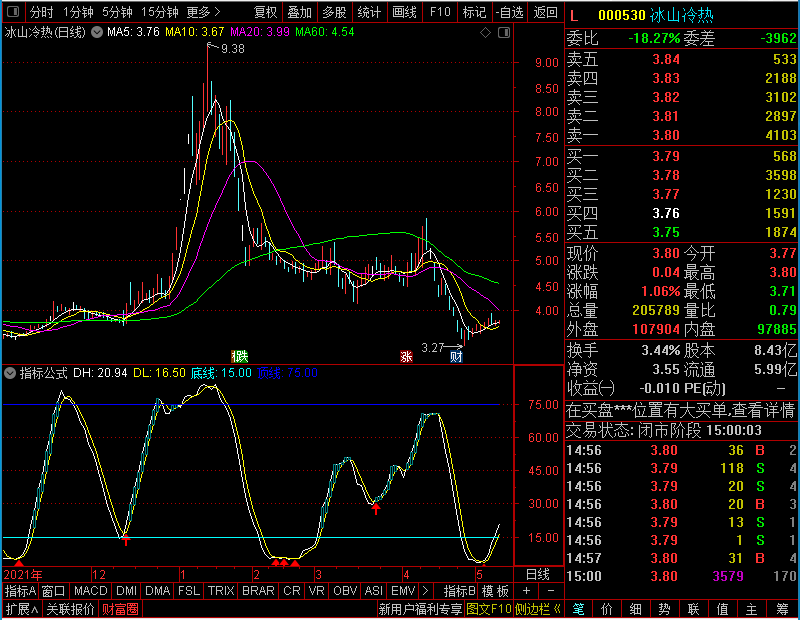The width and height of the screenshot is (800, 620).
Task: Select the BRAR indicator
Action: [x=258, y=591]
